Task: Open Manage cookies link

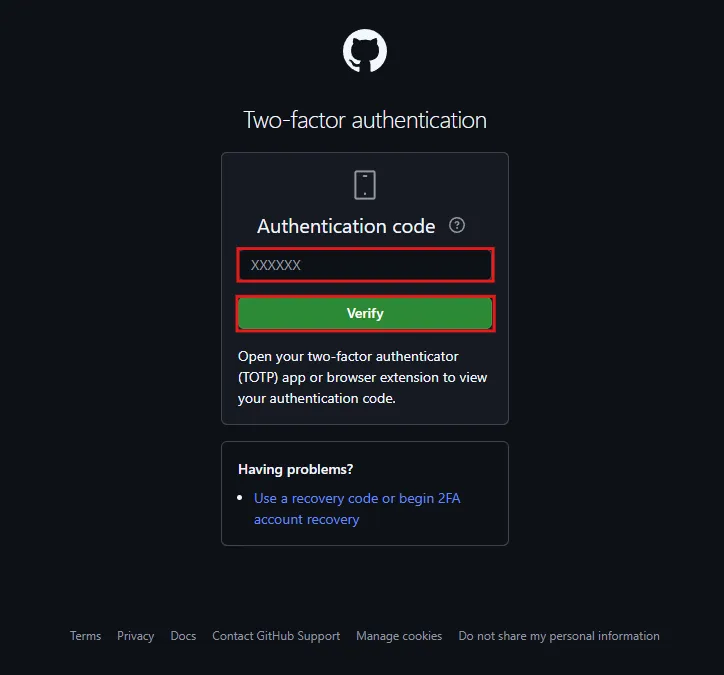Action: [399, 636]
